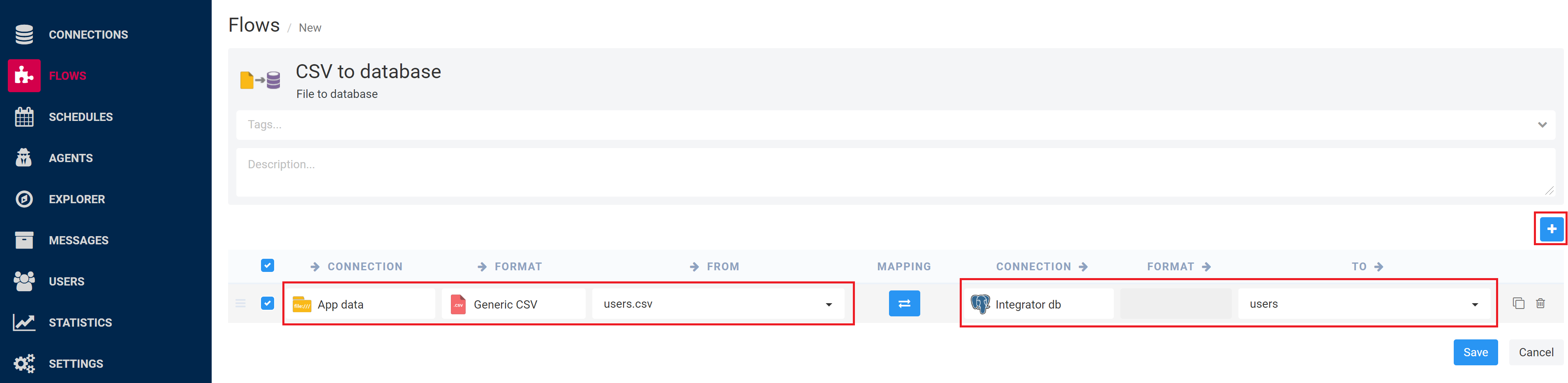Click the Settings gears icon
This screenshot has width=1568, height=383.
[x=24, y=364]
